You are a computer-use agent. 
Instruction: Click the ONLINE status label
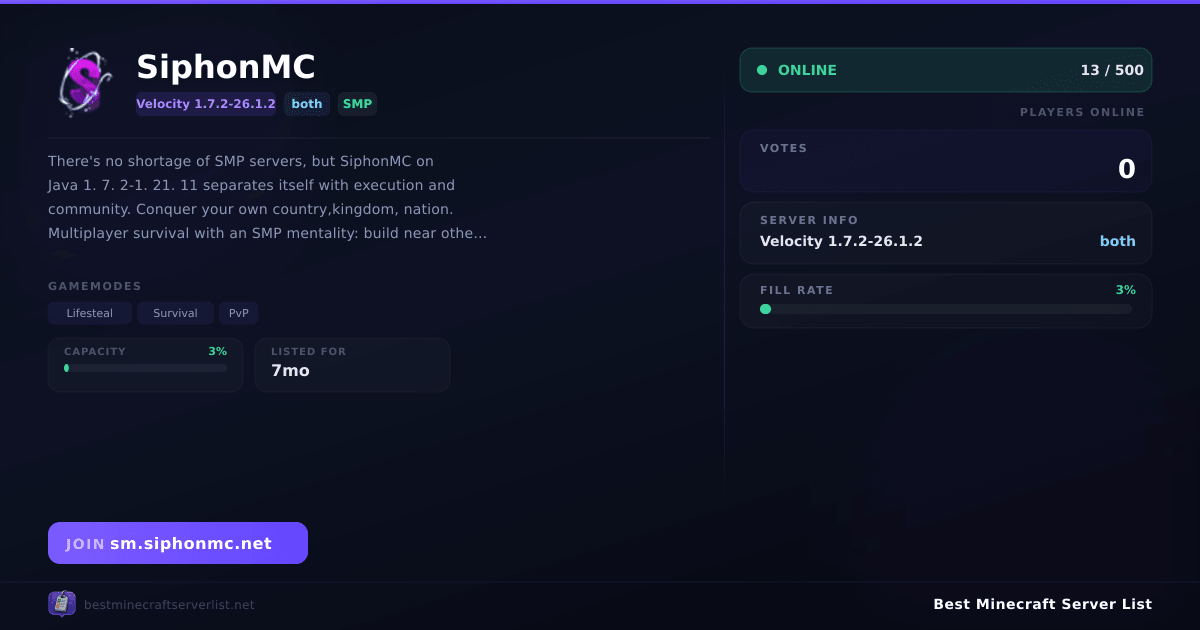[807, 70]
